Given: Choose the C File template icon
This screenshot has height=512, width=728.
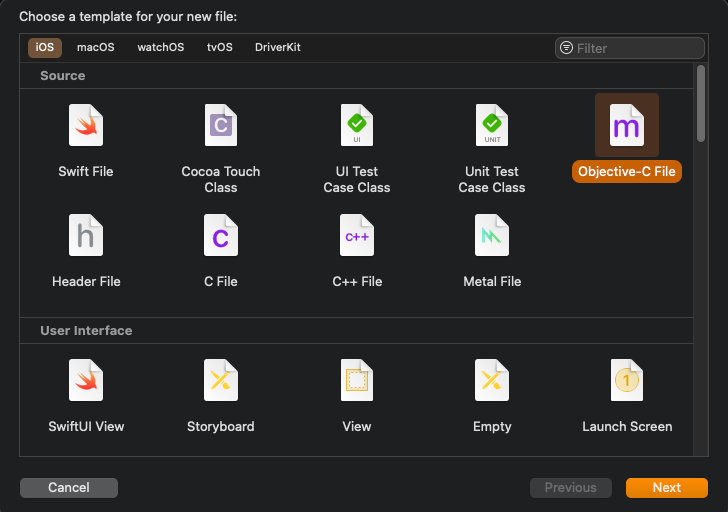Looking at the screenshot, I should pos(221,235).
